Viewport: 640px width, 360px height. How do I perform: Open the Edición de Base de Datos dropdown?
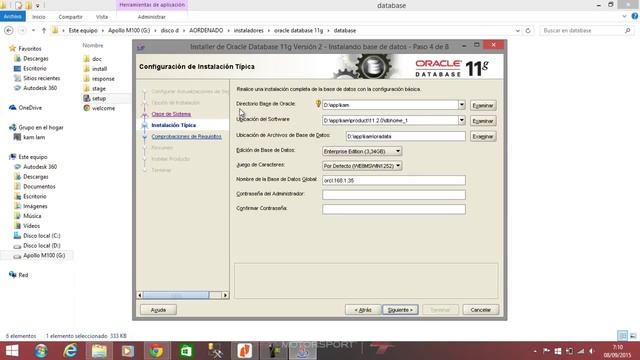362,151
